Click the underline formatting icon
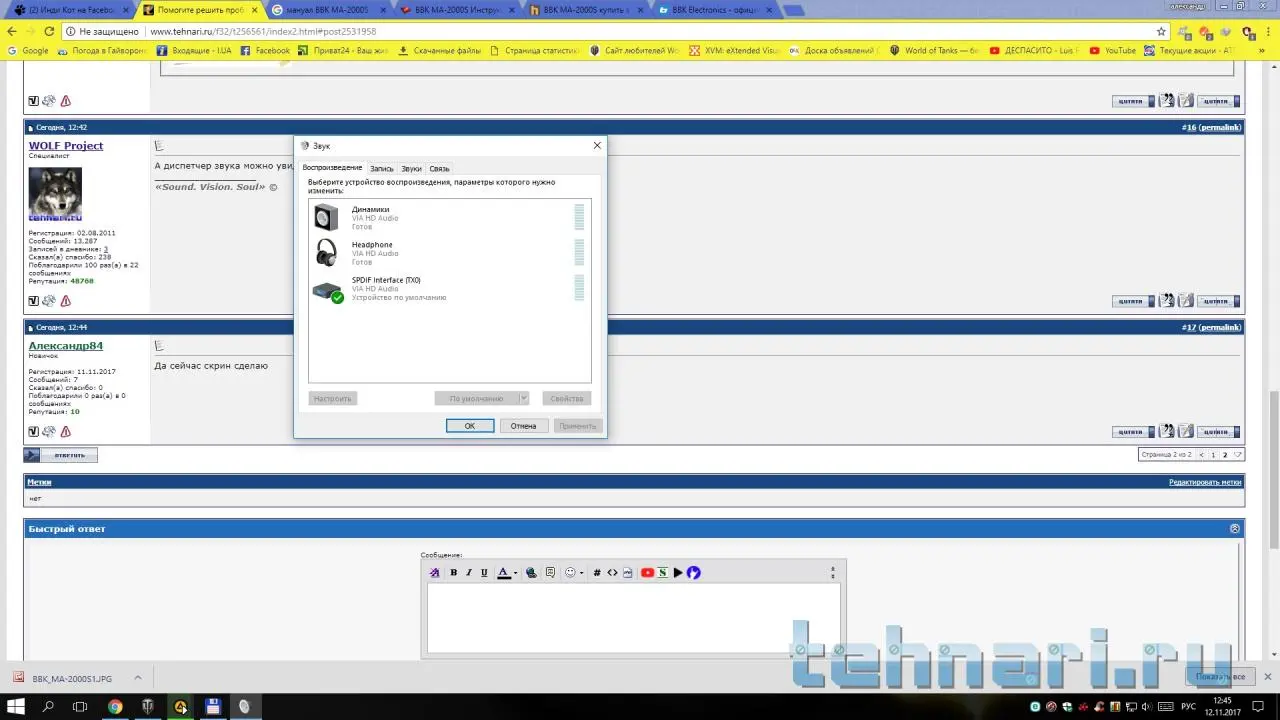Viewport: 1280px width, 720px height. (484, 573)
